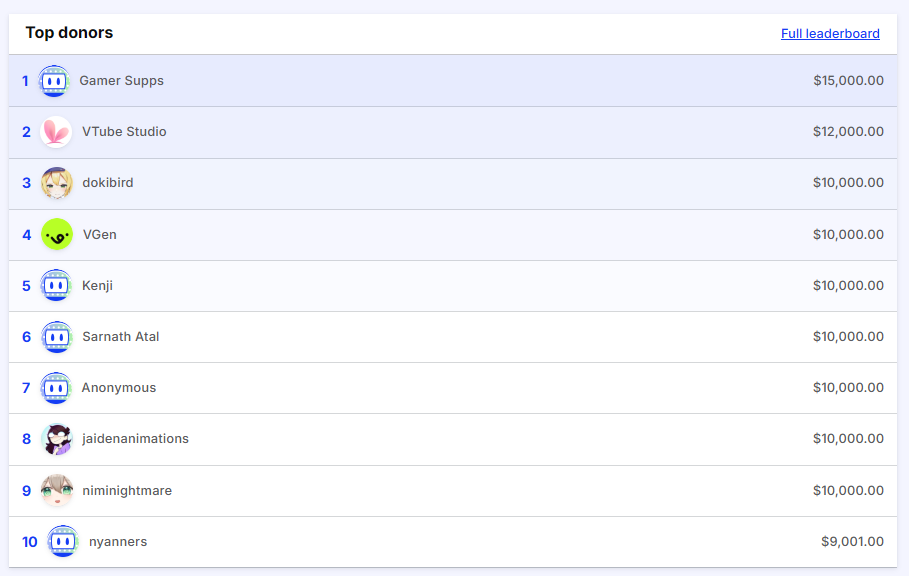Click the $15,000.00 donation amount

848,81
